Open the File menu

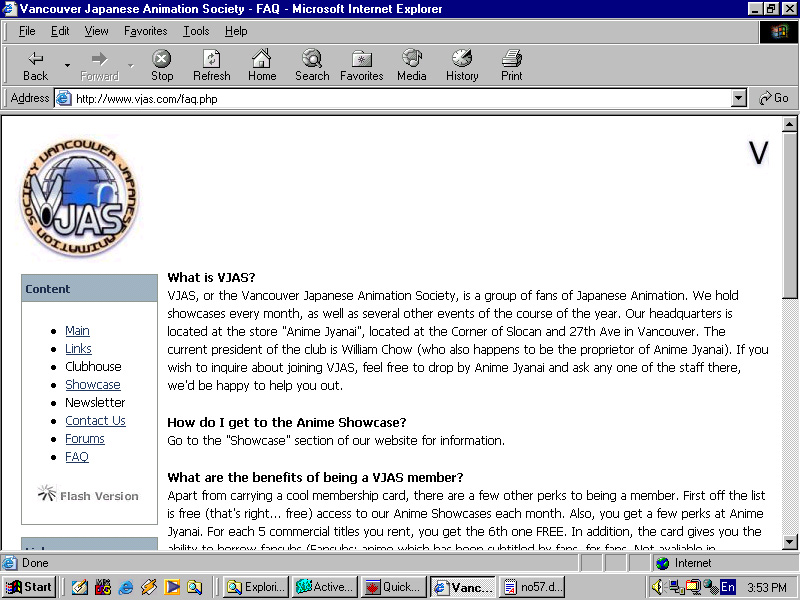27,31
